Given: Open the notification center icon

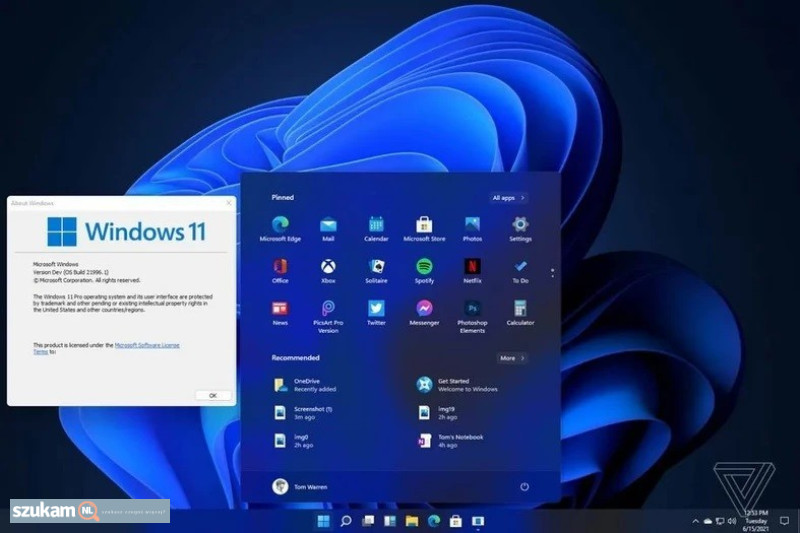Looking at the screenshot, I should 785,521.
